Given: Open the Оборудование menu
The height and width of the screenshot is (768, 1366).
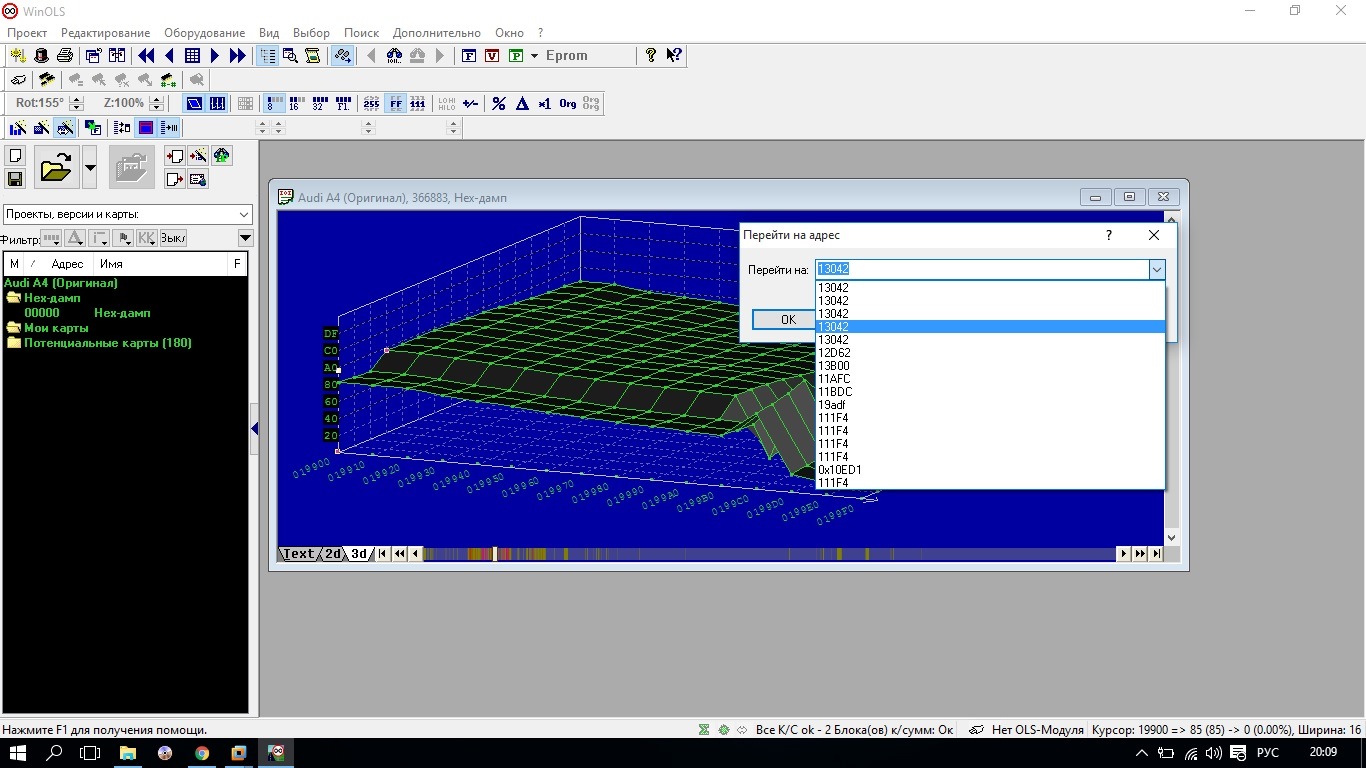Looking at the screenshot, I should click(x=204, y=33).
